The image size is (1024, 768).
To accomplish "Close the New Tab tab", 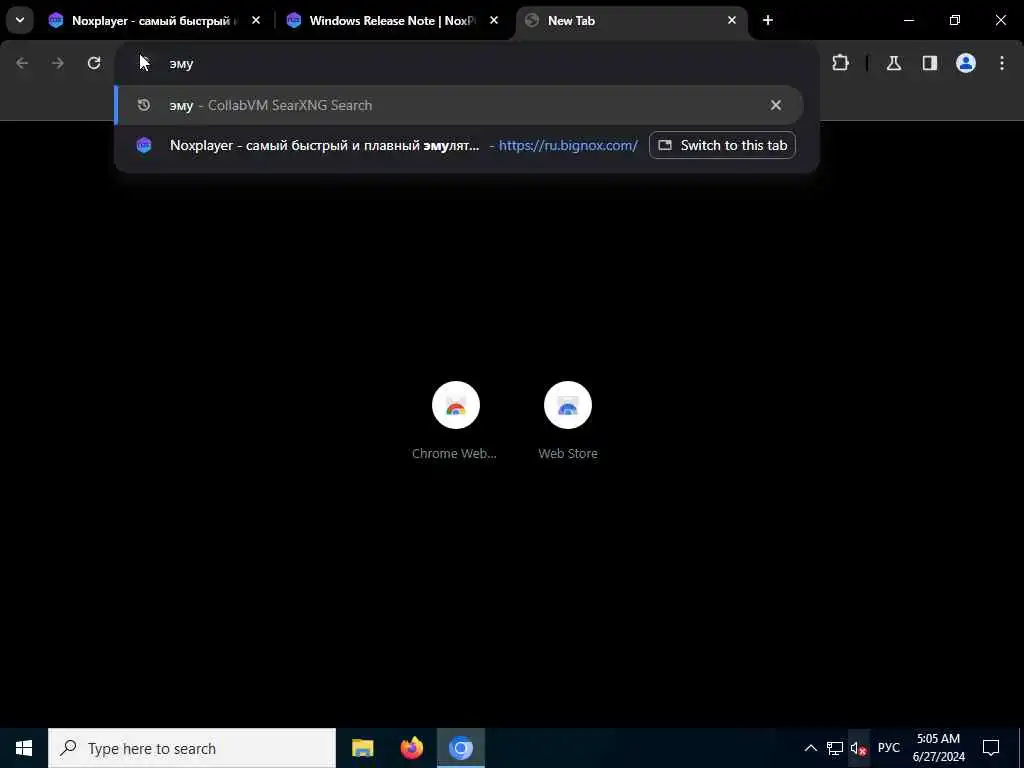I will pyautogui.click(x=731, y=21).
